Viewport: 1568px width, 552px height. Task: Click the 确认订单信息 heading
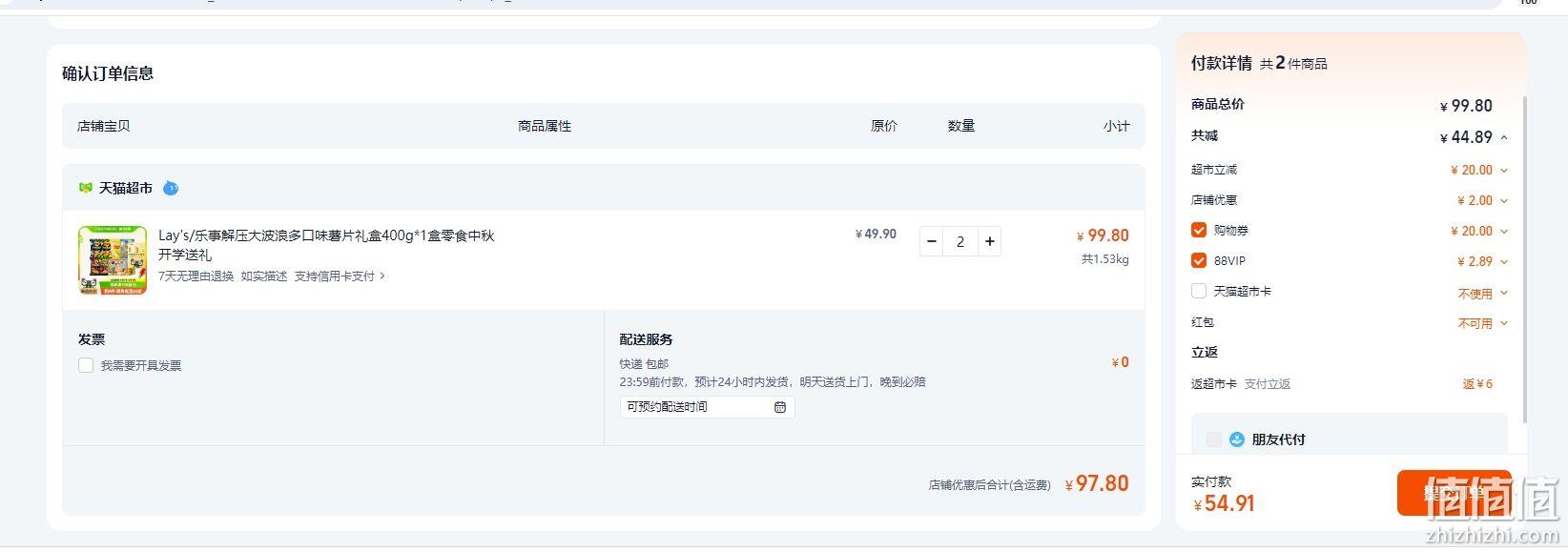point(108,73)
